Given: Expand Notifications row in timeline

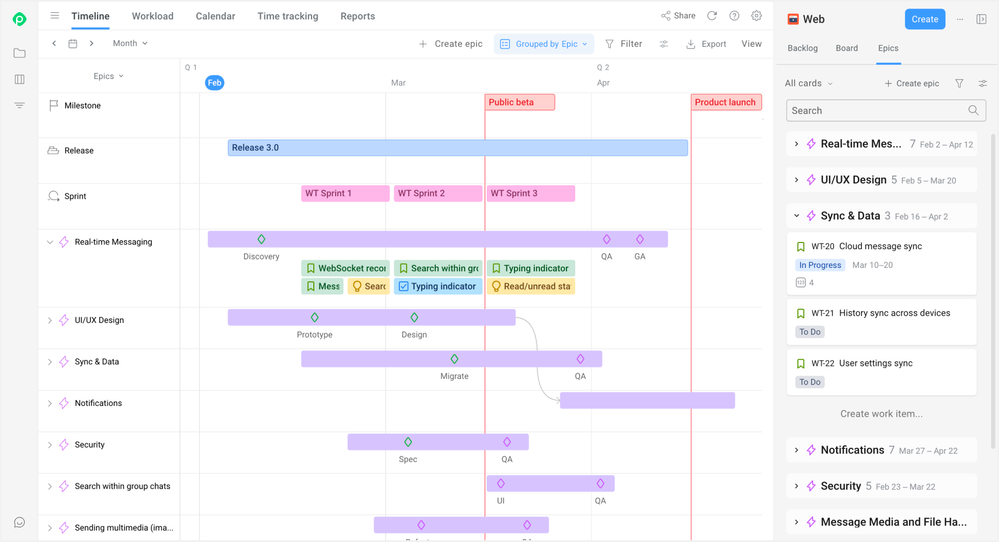Looking at the screenshot, I should click(x=50, y=403).
